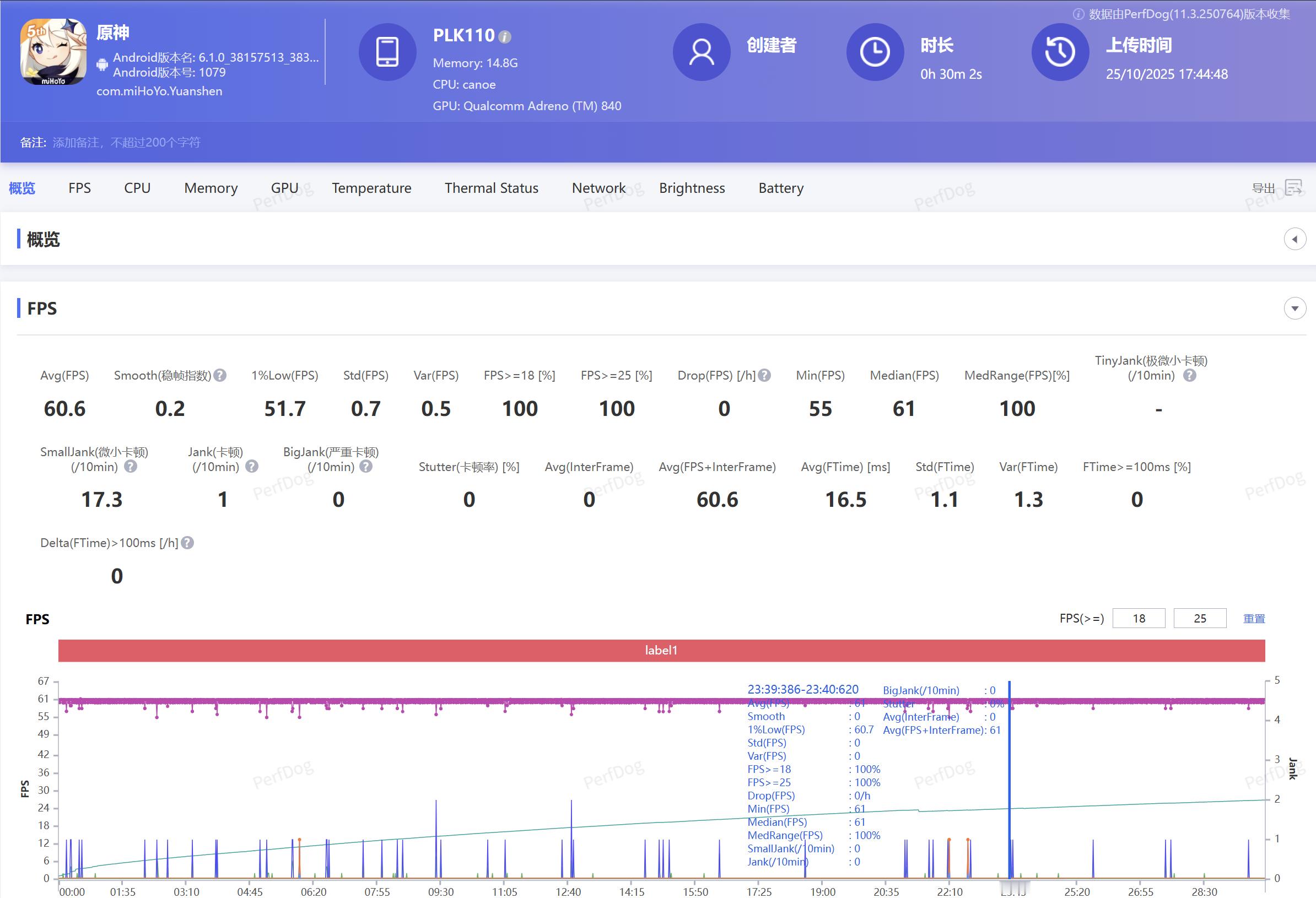The height and width of the screenshot is (898, 1316).
Task: Click the export report icon
Action: tap(1293, 187)
